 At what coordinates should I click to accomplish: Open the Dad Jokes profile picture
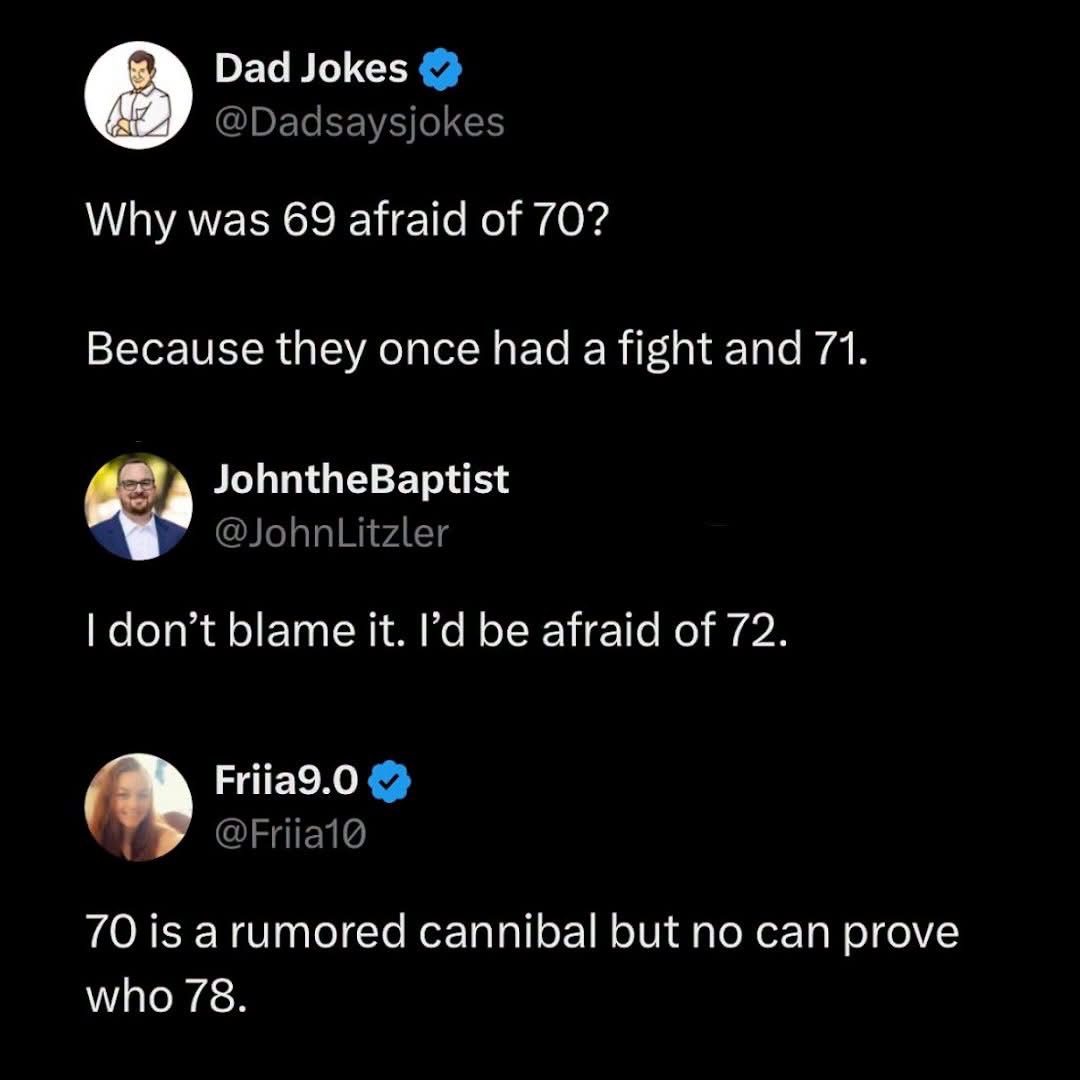(x=138, y=96)
